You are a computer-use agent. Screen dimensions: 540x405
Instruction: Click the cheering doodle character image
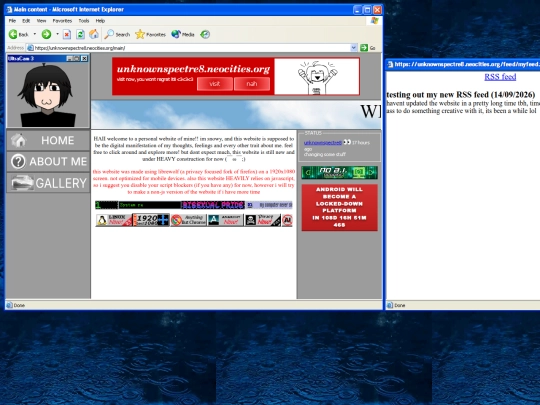click(x=318, y=77)
